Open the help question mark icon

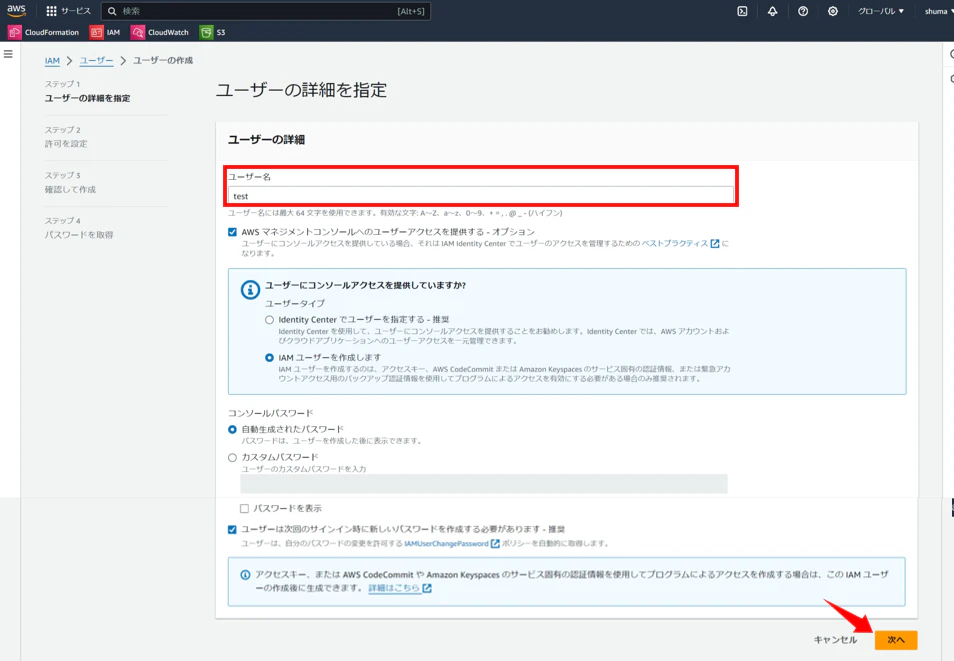click(x=803, y=11)
